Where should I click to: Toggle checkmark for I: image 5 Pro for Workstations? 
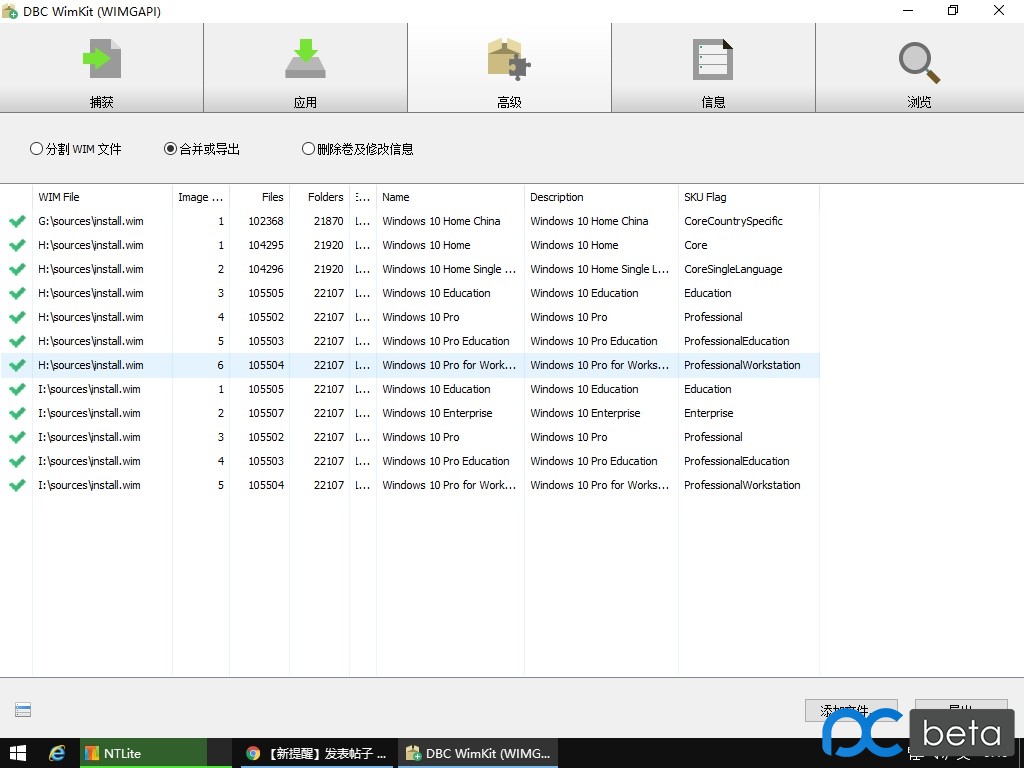click(18, 485)
